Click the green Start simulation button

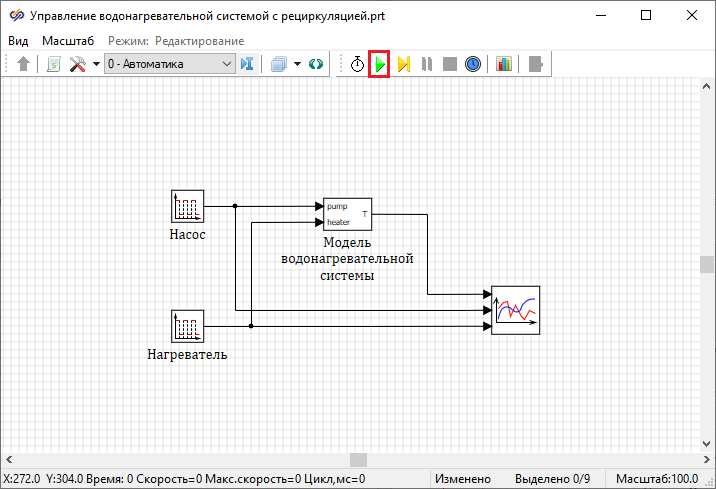pyautogui.click(x=379, y=64)
